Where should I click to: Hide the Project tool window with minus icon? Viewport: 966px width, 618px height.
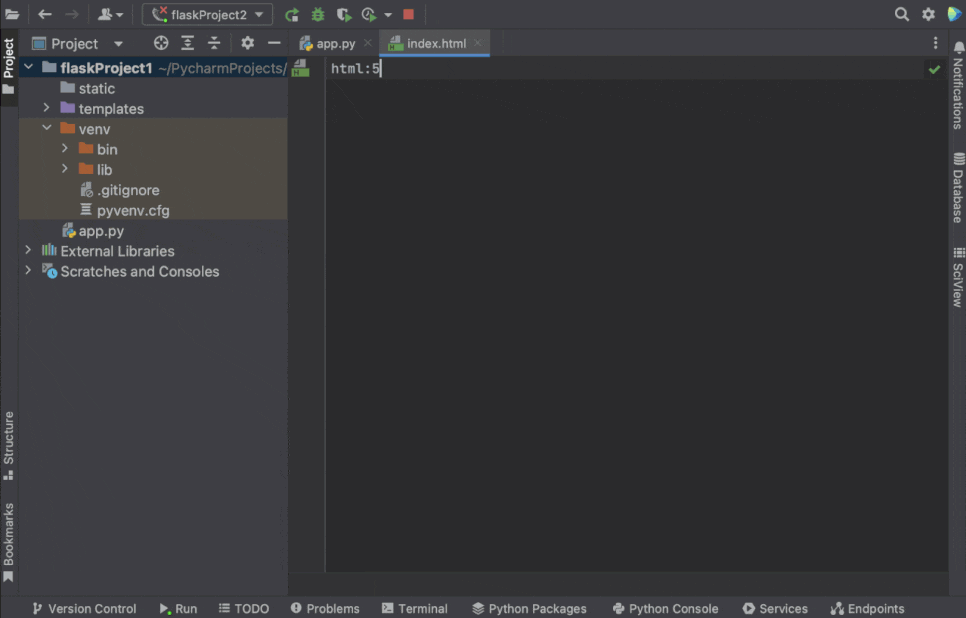[x=274, y=43]
